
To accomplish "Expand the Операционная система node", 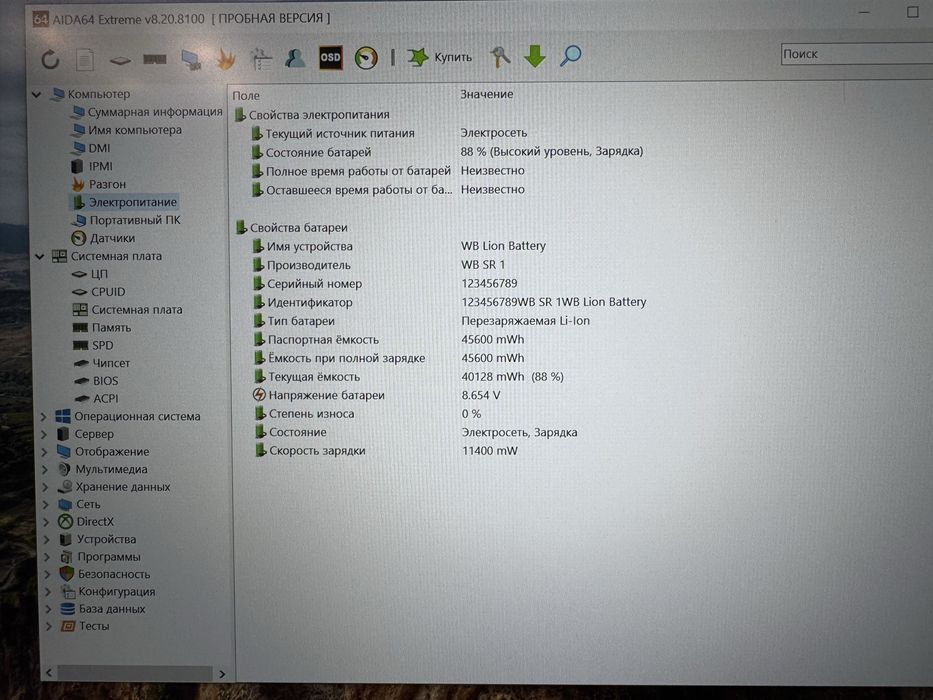I will point(43,417).
